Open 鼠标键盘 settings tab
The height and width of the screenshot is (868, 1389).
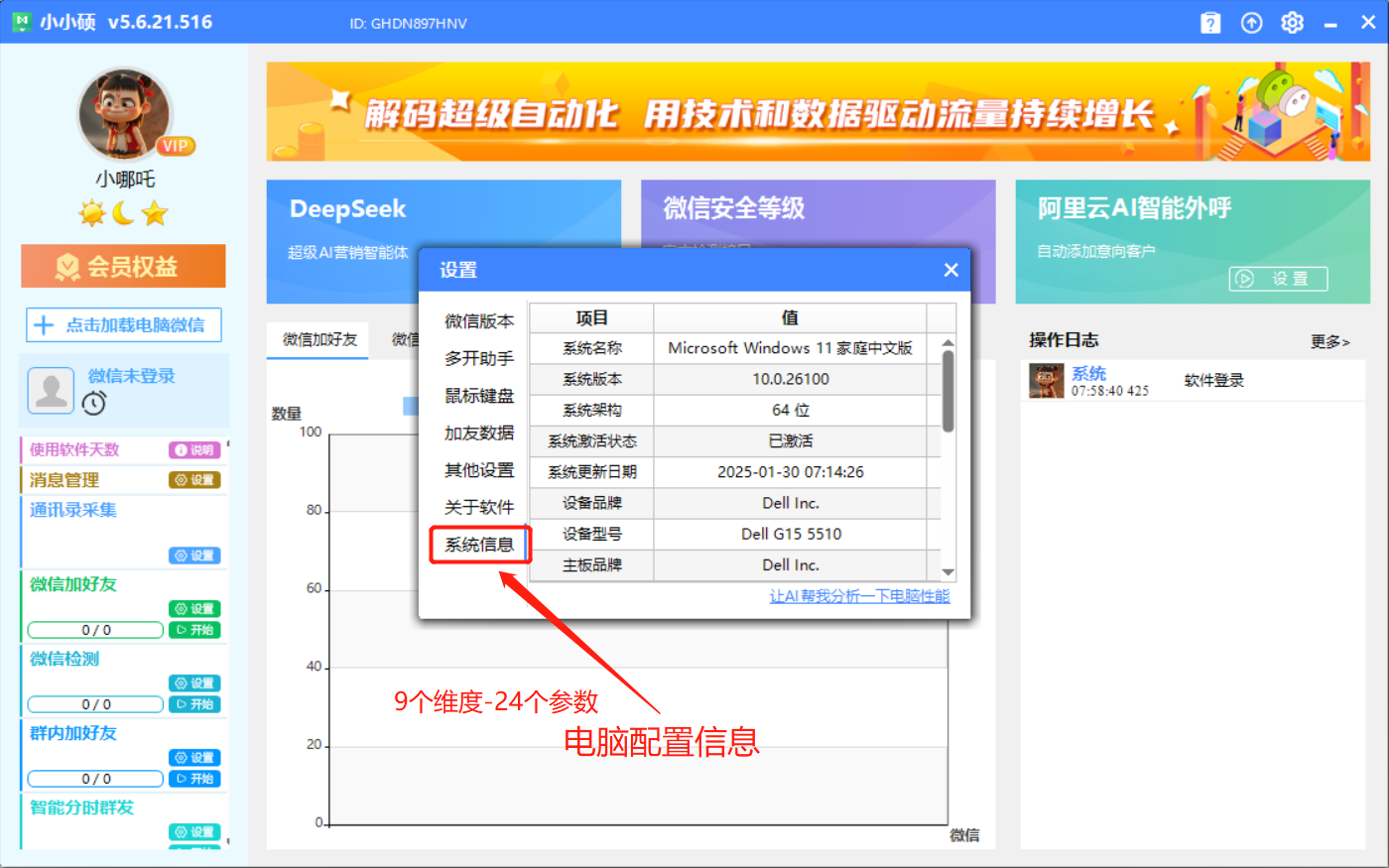[479, 396]
